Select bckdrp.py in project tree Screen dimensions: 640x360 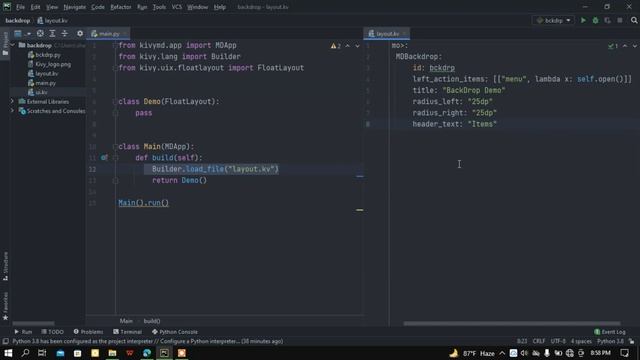tap(44, 55)
